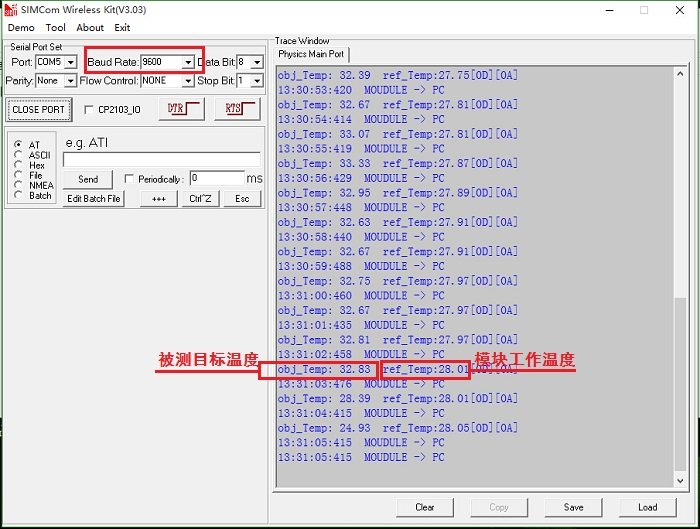Click the SIMCom app logo icon
700x529 pixels.
click(x=11, y=9)
